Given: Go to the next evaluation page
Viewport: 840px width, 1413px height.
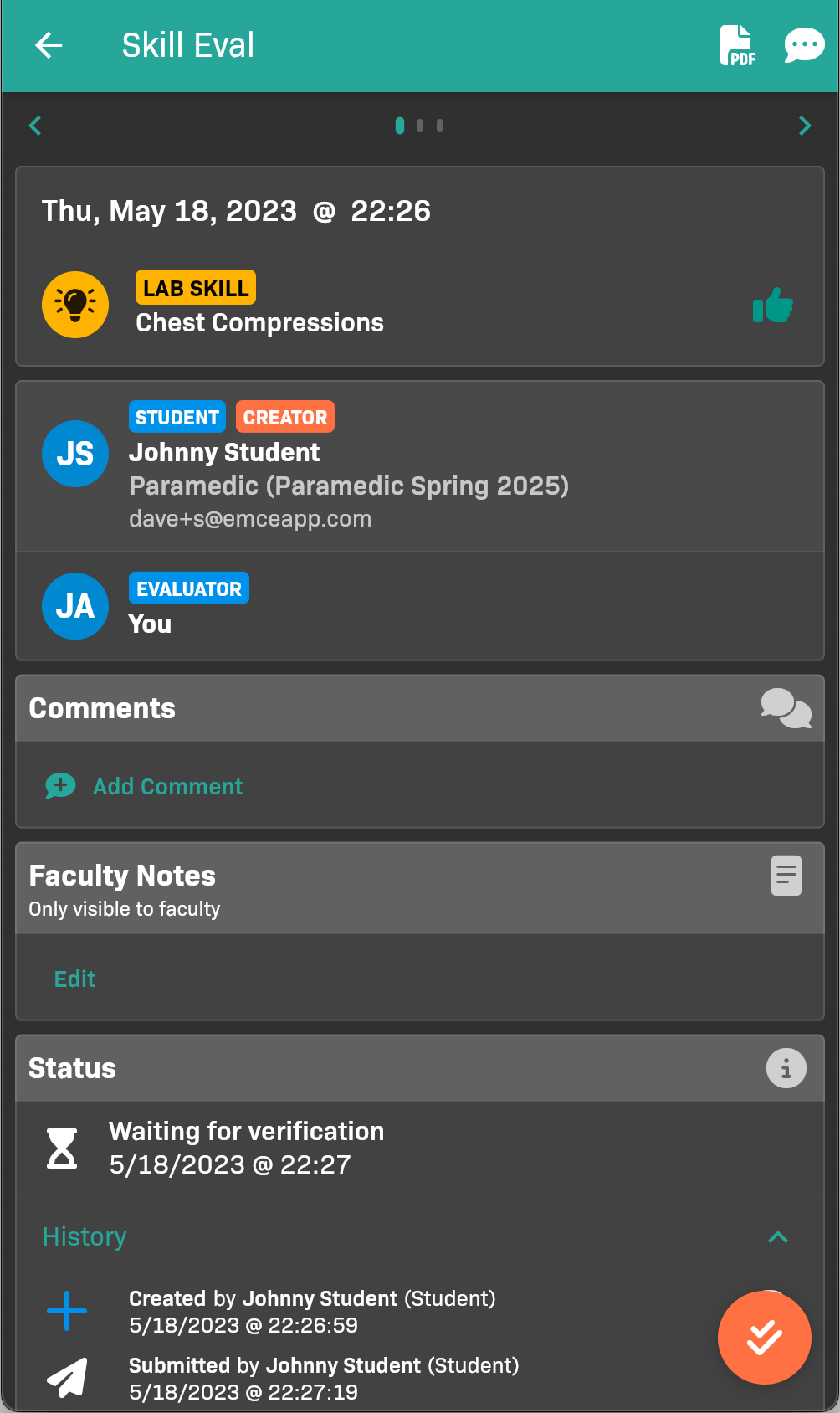Looking at the screenshot, I should [805, 126].
